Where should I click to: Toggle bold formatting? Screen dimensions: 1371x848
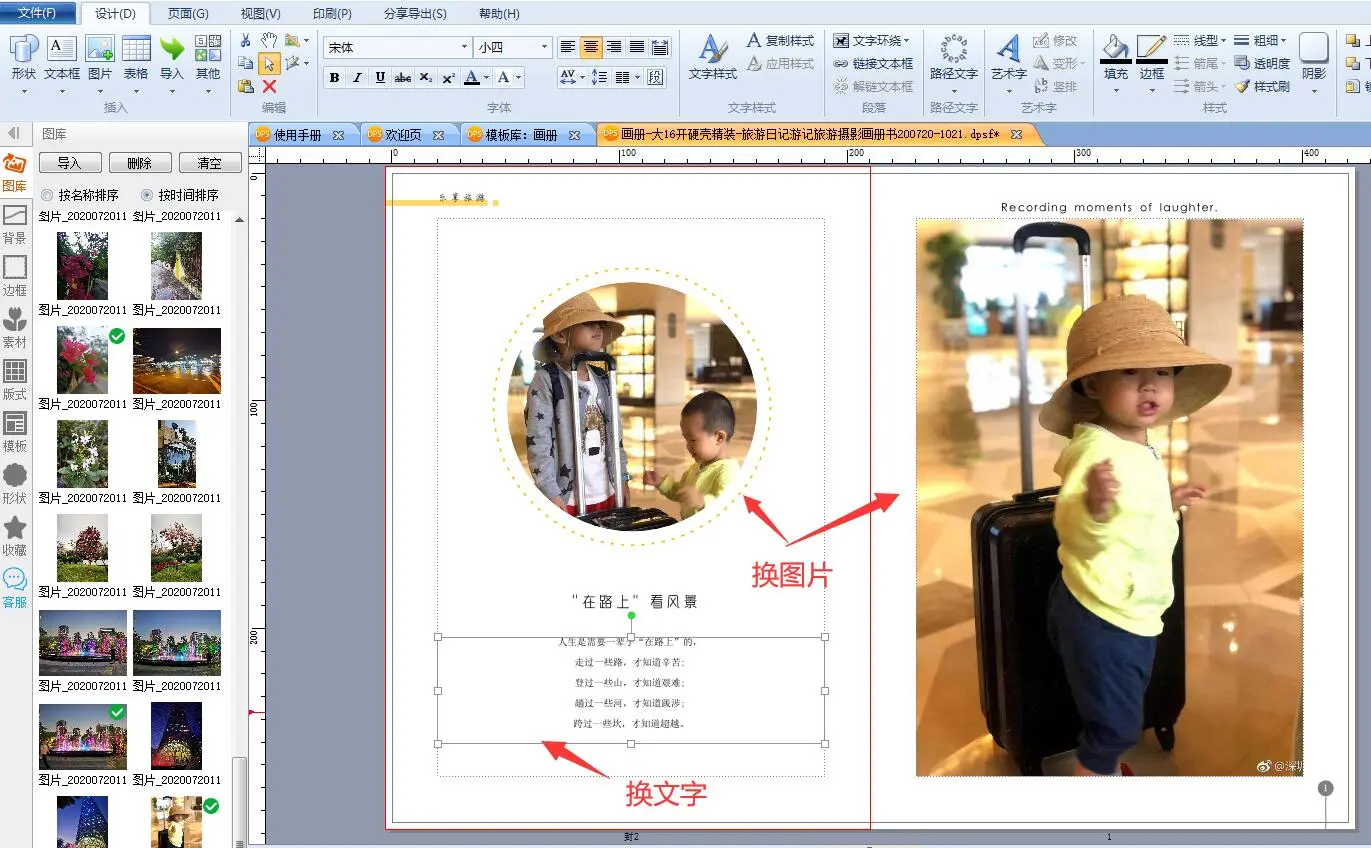(334, 78)
